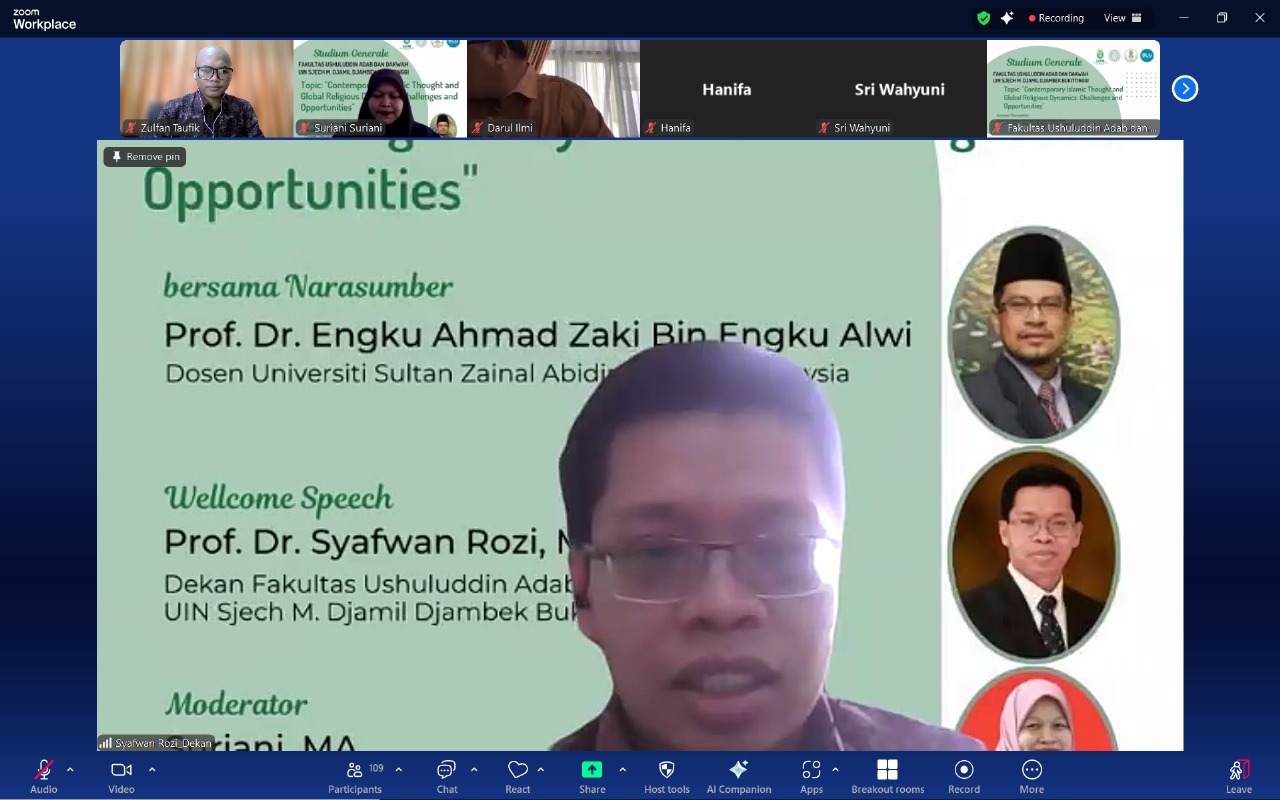1280x800 pixels.
Task: Expand video options caret
Action: coord(152,769)
